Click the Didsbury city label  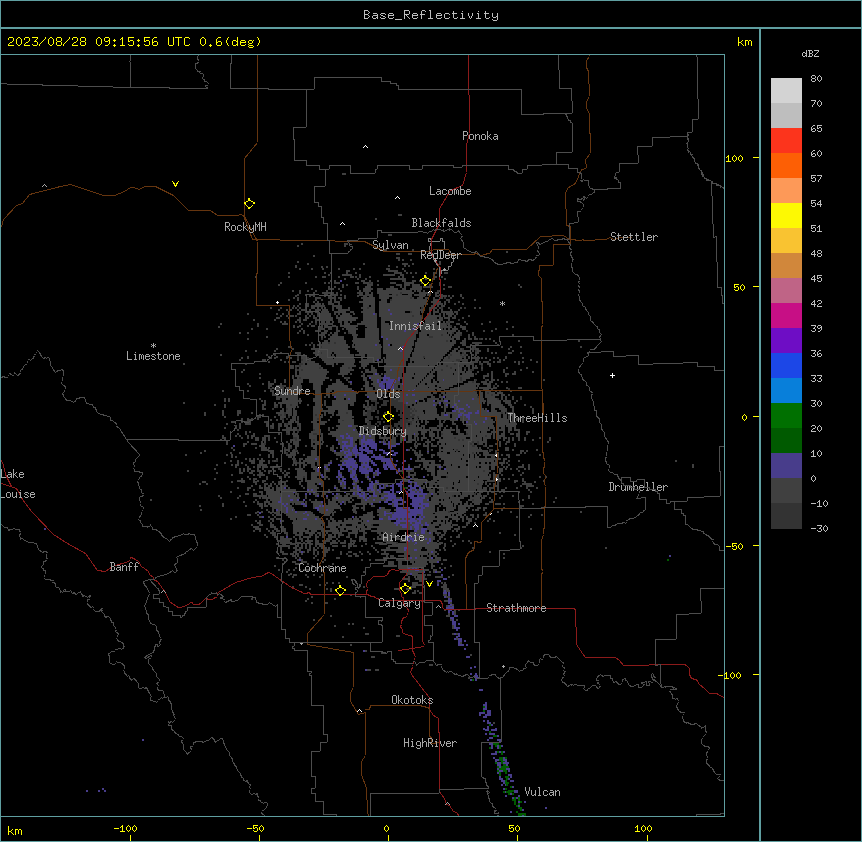tap(383, 431)
